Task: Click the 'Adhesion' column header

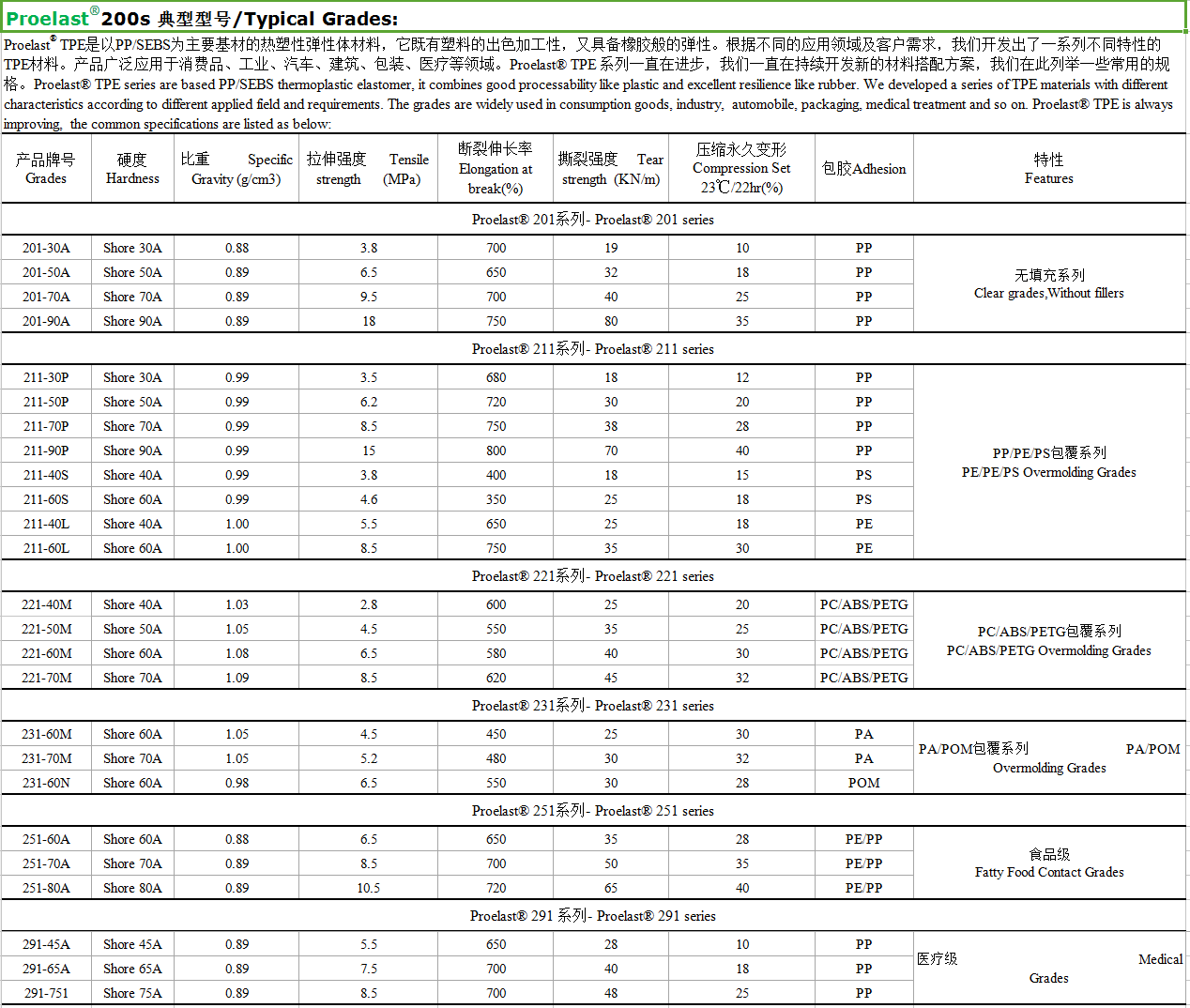Action: click(x=863, y=169)
